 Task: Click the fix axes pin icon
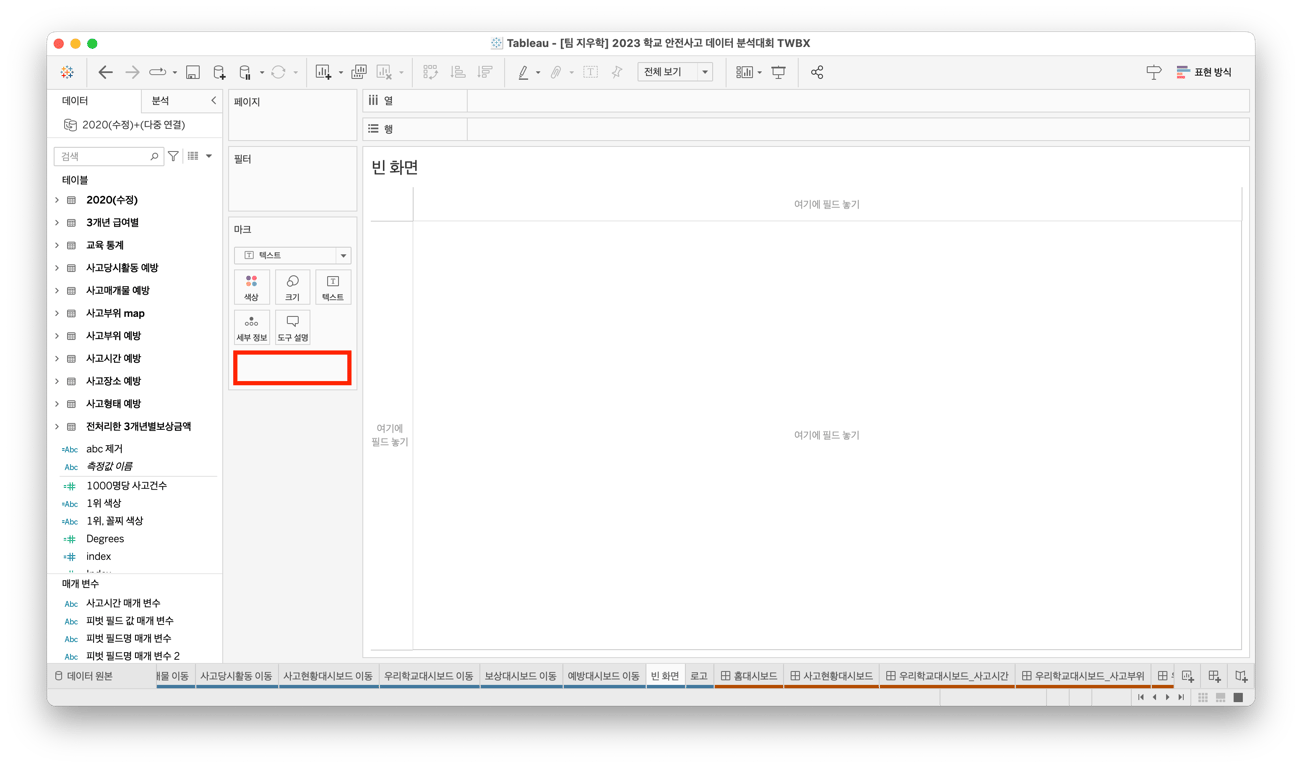pos(617,72)
